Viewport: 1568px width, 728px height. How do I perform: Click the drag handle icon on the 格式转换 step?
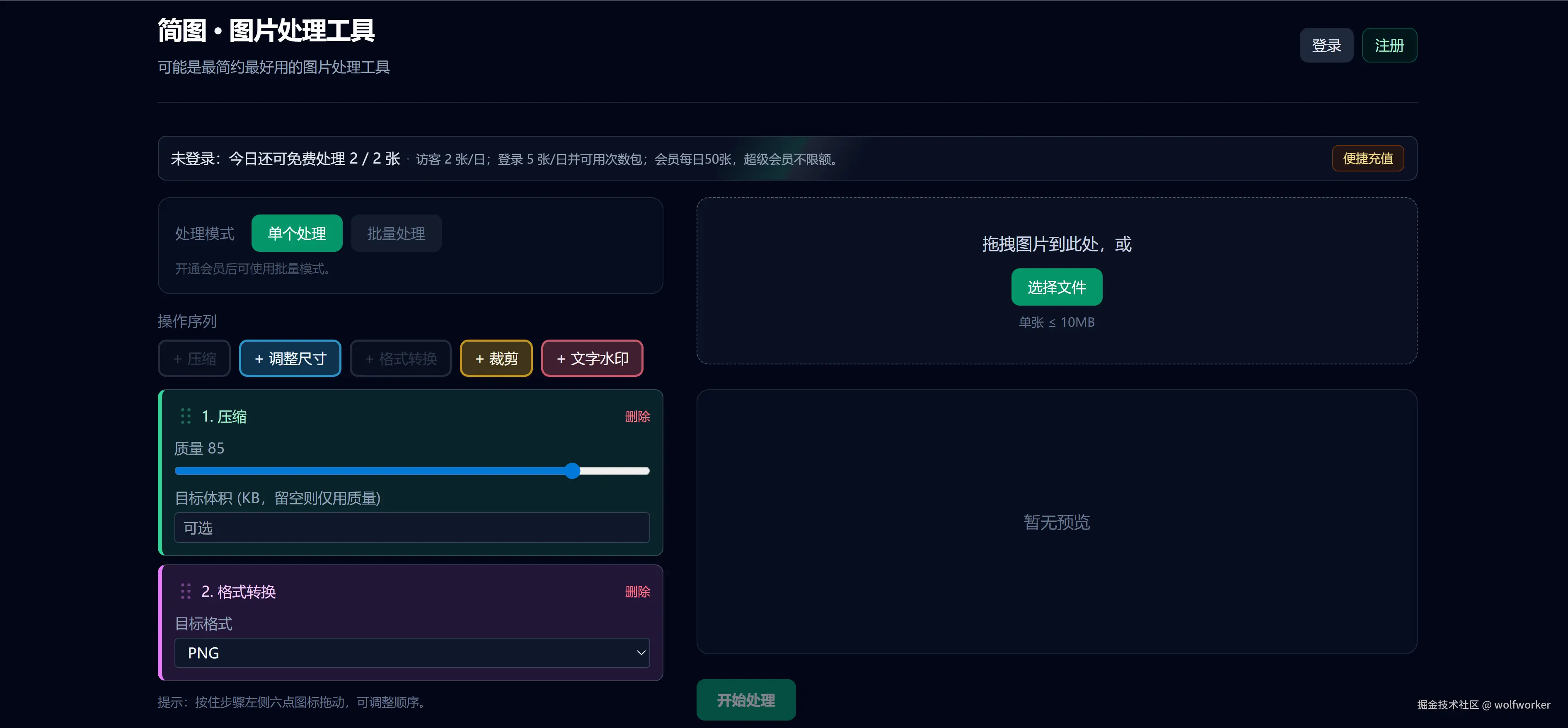tap(186, 591)
